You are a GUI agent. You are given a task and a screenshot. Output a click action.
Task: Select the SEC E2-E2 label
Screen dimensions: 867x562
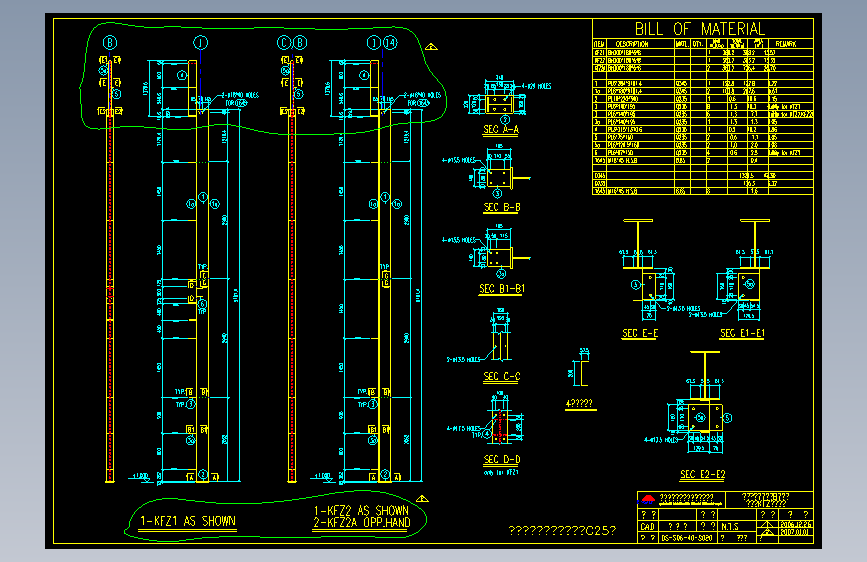pos(702,475)
